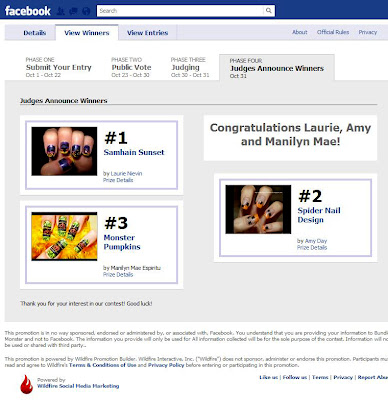
Task: Go to Phase Two Public Vote
Action: pyautogui.click(x=131, y=67)
